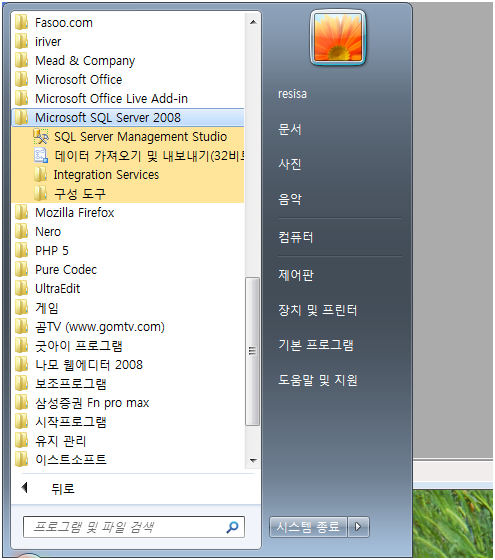Collapse the Microsoft SQL Server 2008 folder

[x=128, y=118]
